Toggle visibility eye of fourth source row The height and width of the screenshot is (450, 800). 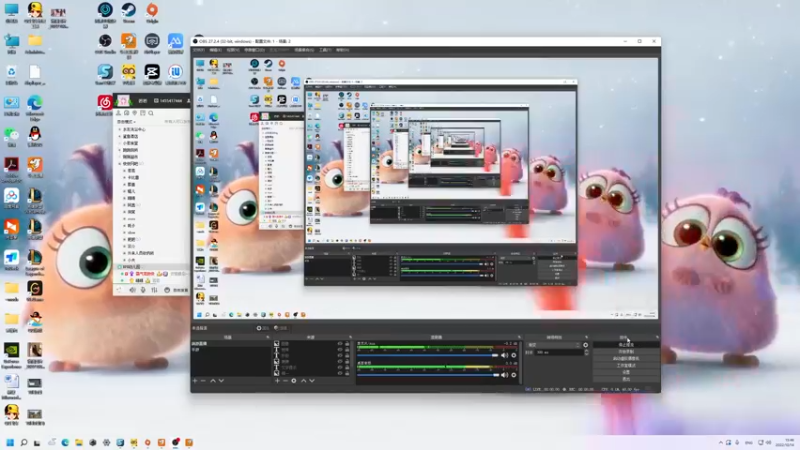point(340,362)
